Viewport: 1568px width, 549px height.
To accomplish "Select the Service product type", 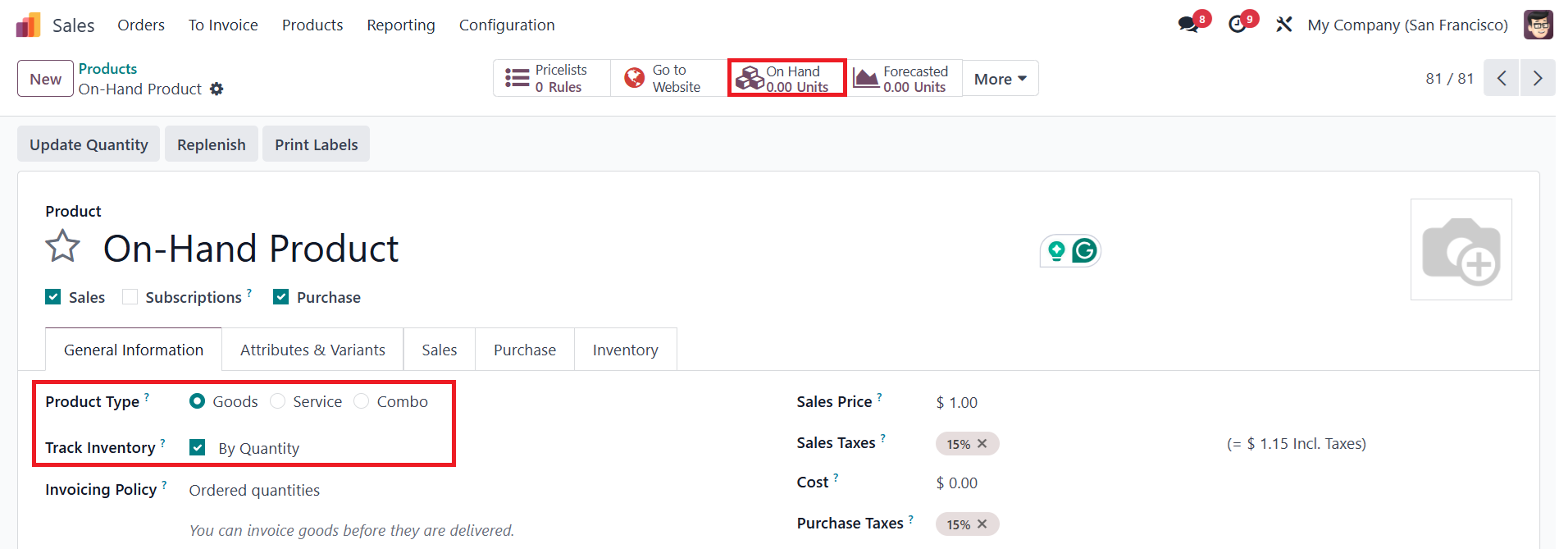I will pos(278,401).
